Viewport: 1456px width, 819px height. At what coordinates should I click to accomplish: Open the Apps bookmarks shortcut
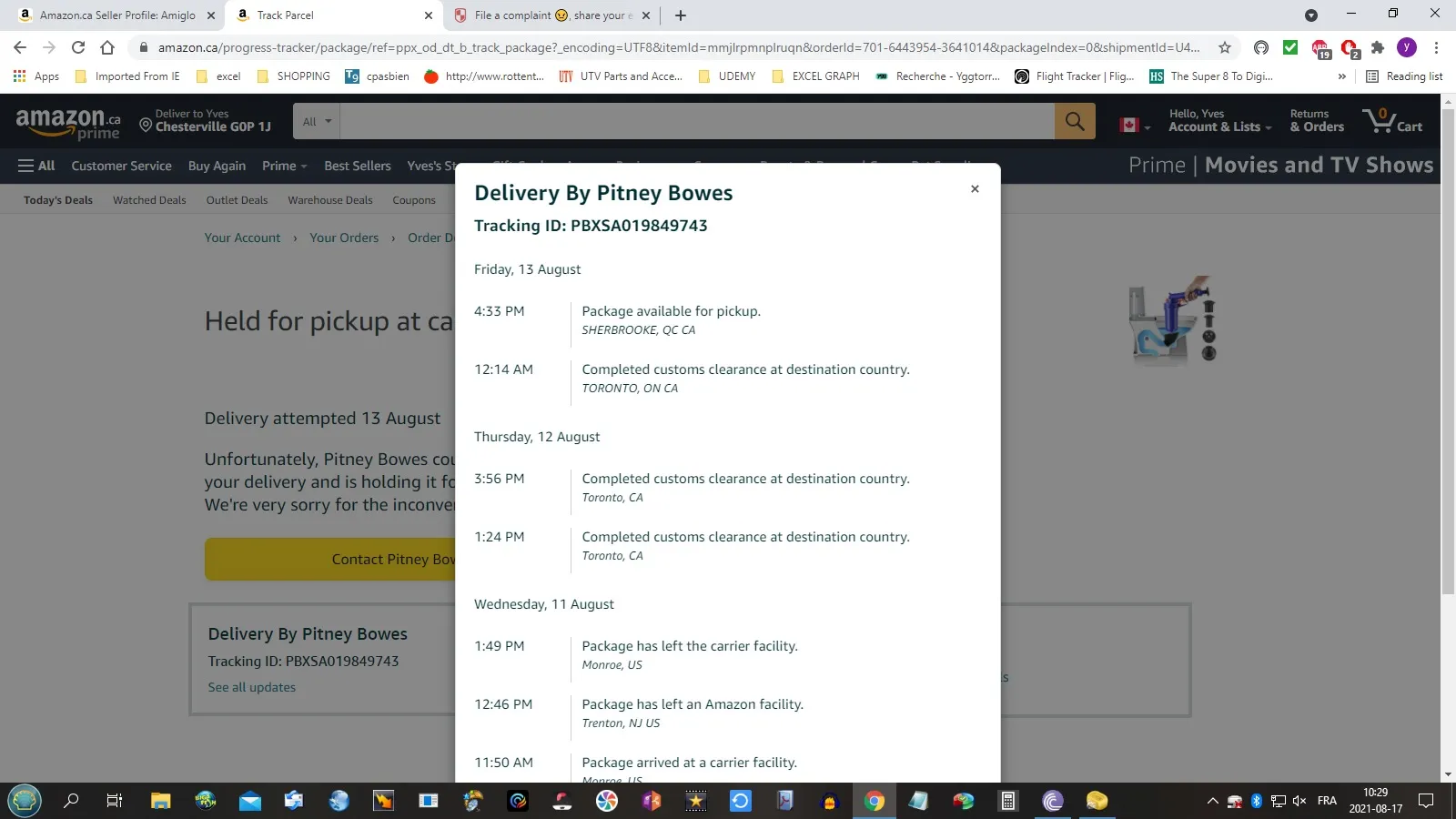pyautogui.click(x=36, y=76)
